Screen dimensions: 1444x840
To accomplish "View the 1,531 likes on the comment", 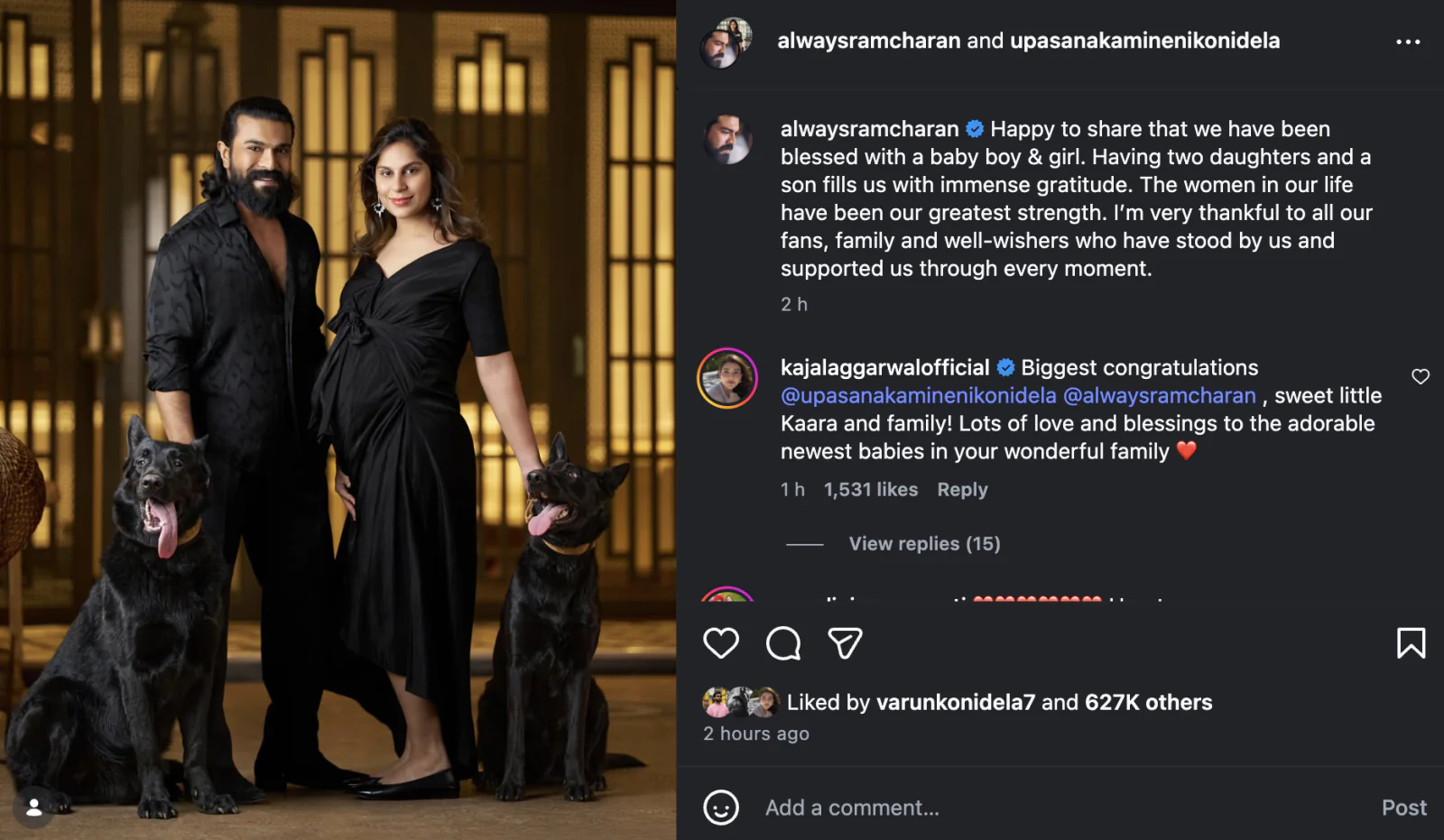I will coord(870,489).
